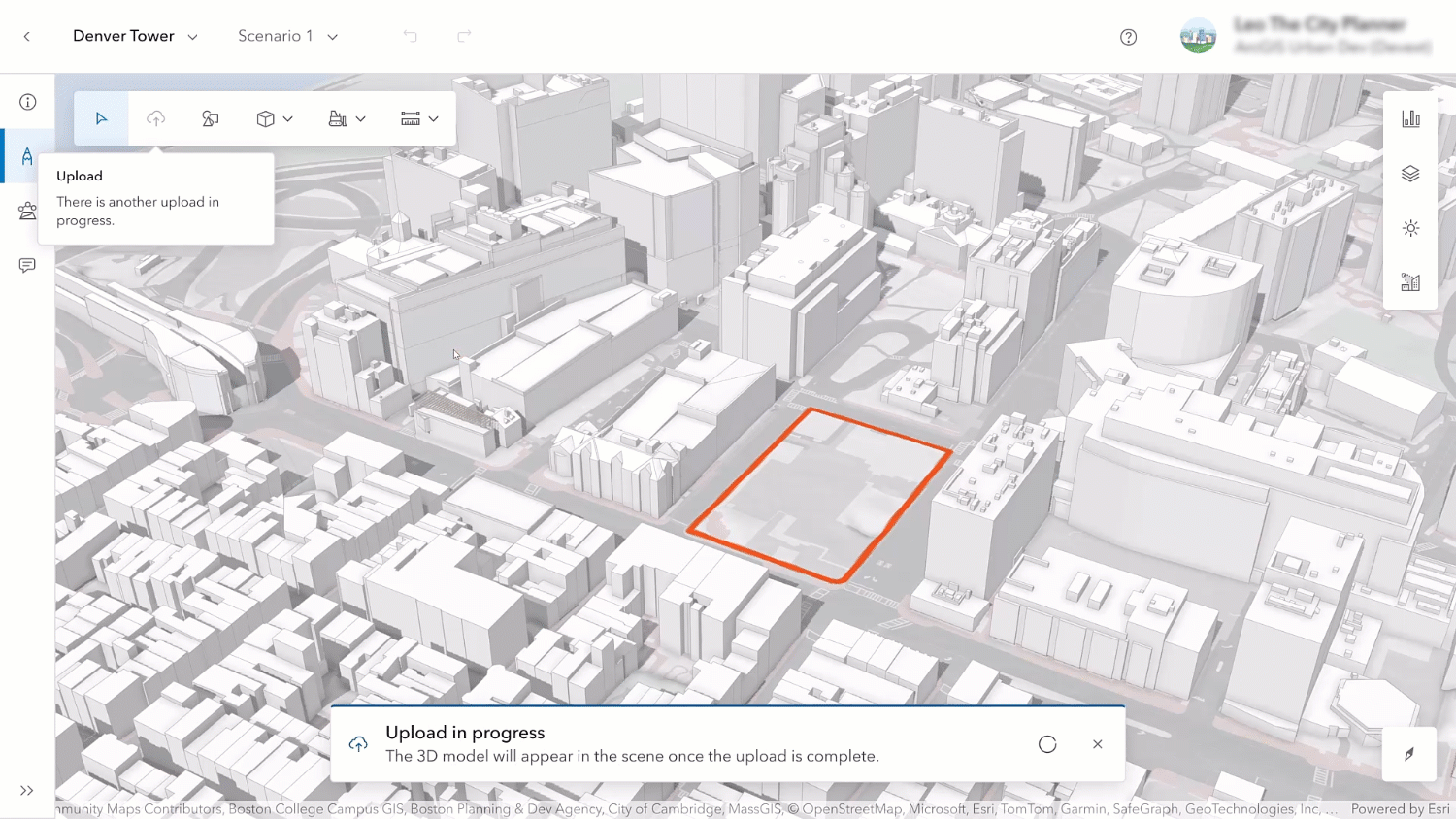Open the dashboard bar chart panel
Screen dimensions: 1456x819
[x=1410, y=118]
